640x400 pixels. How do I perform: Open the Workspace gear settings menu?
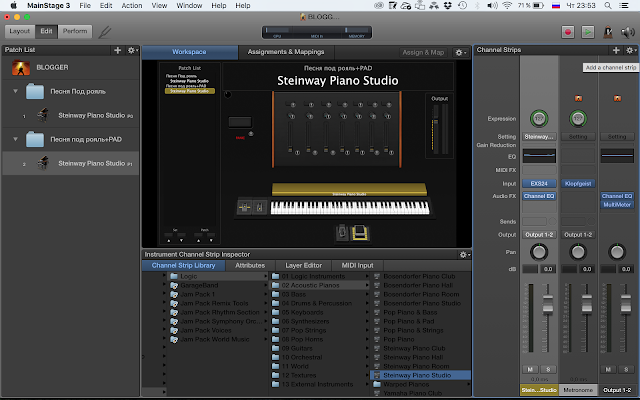460,51
